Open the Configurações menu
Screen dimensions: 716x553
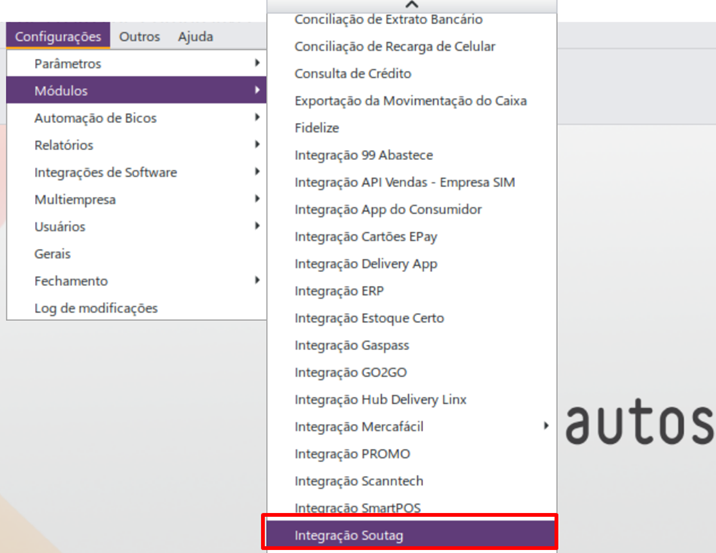(58, 36)
